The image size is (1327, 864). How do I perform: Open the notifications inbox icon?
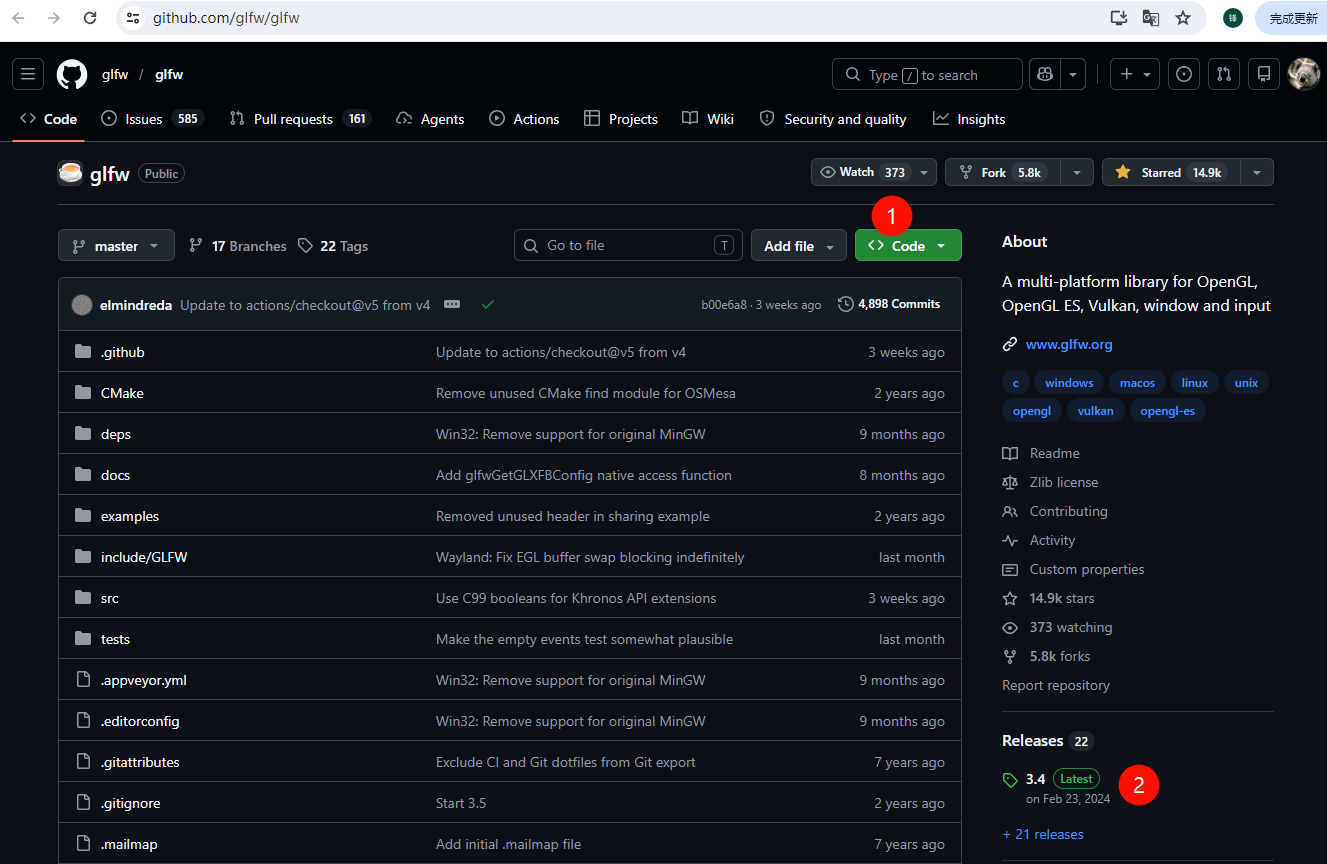(1264, 74)
